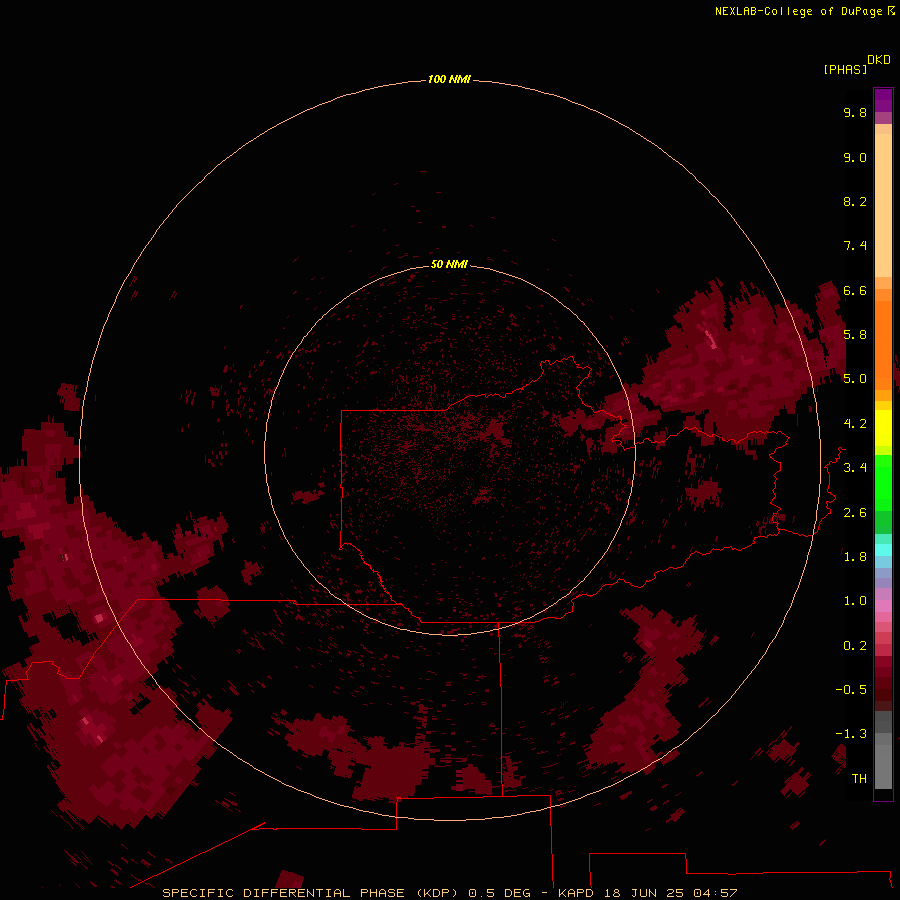Click the 5.0 value on the color scale
900x900 pixels.
point(855,379)
